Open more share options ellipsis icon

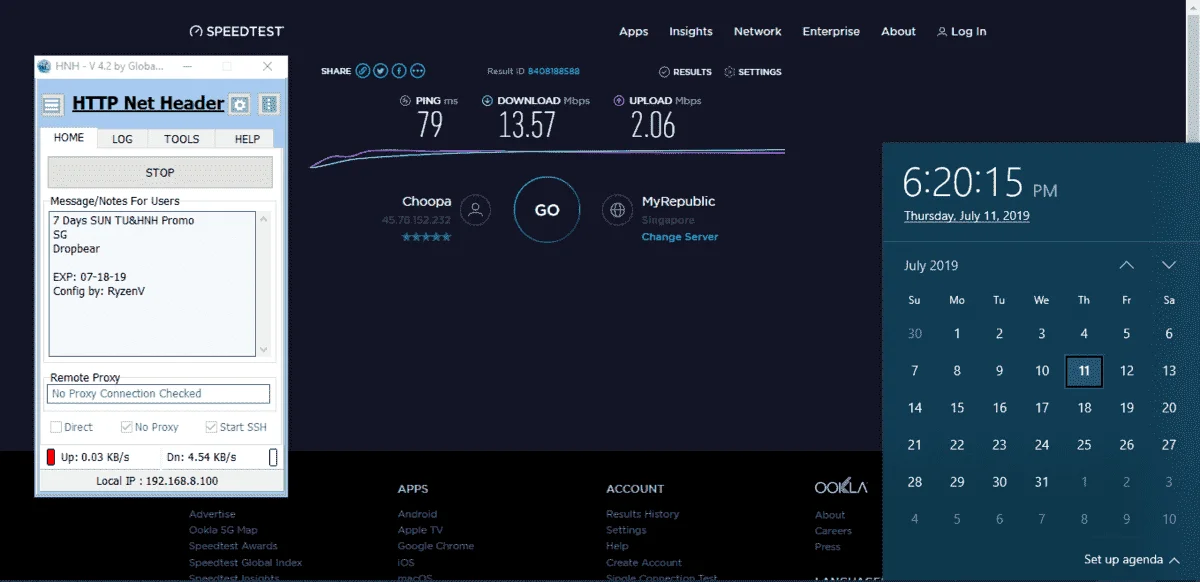pos(417,71)
